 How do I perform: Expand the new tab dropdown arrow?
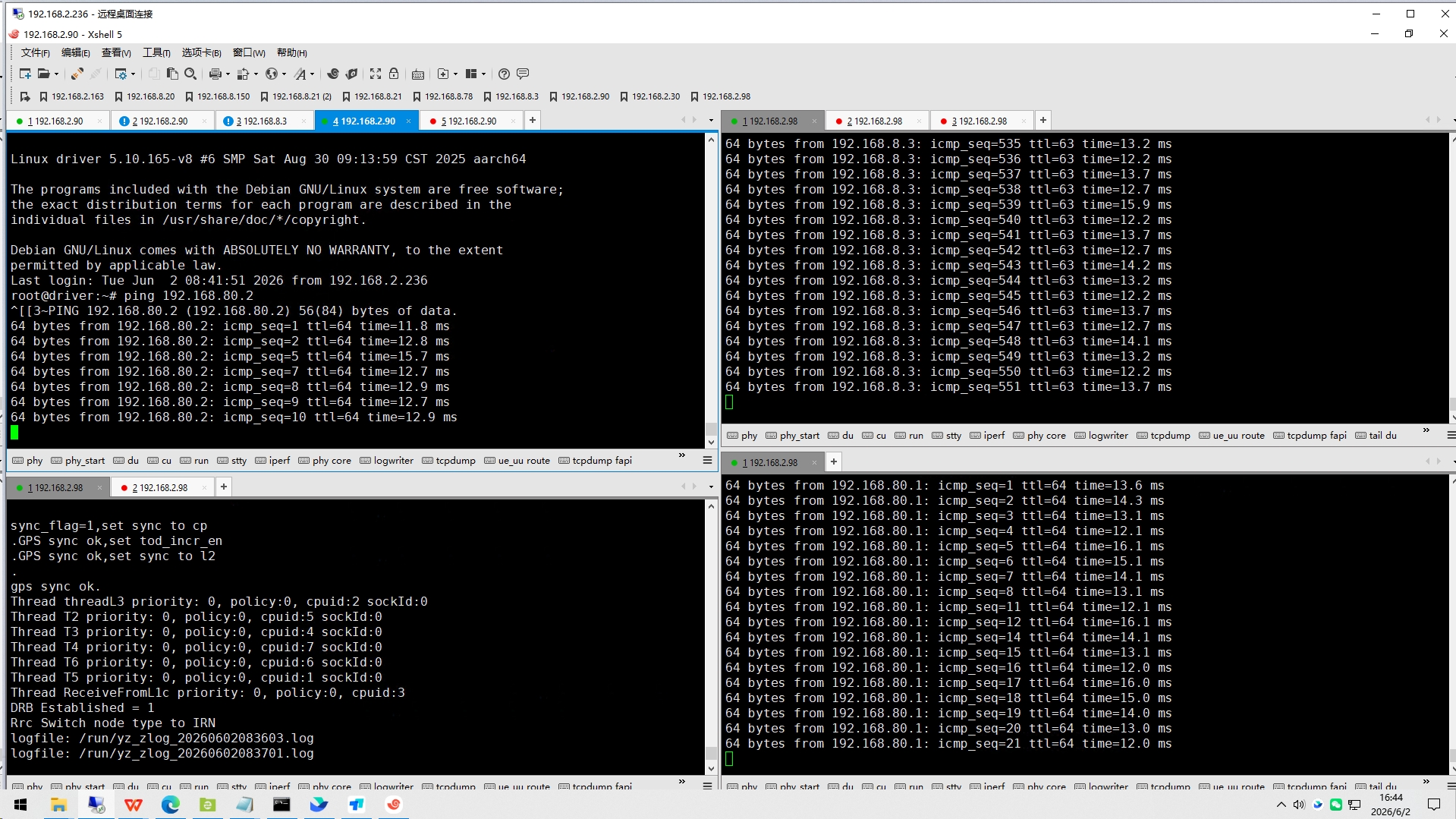[x=455, y=74]
